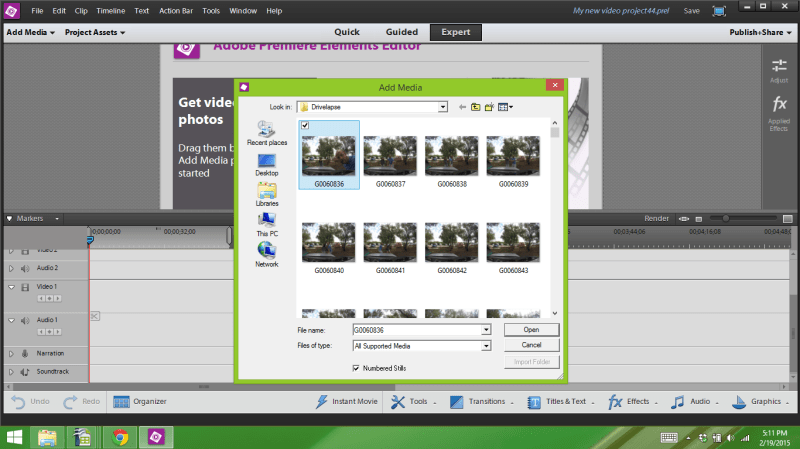This screenshot has height=449, width=800.
Task: Create a new folder in Add Media dialog
Action: [x=489, y=107]
